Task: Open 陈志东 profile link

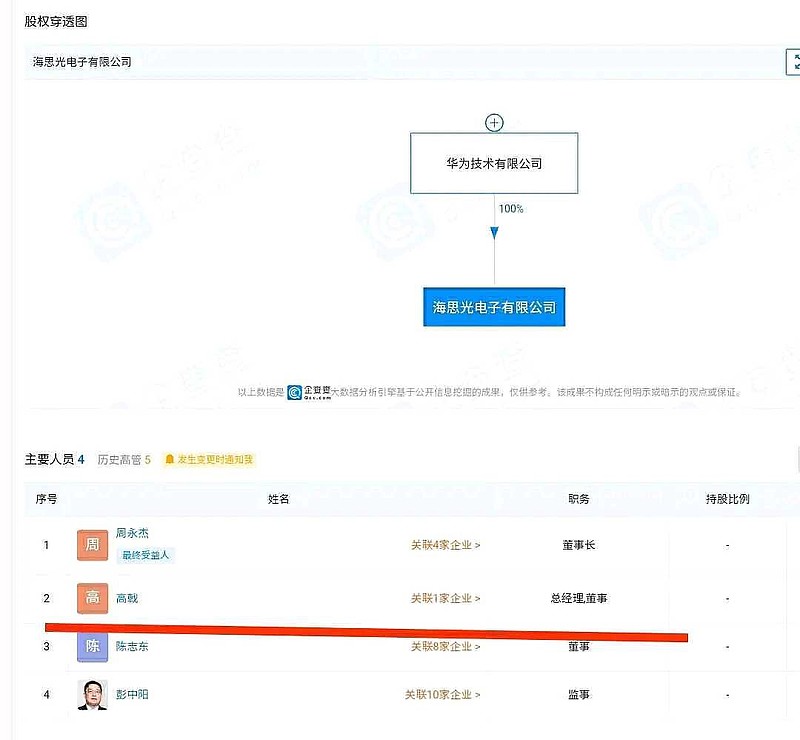Action: 132,647
